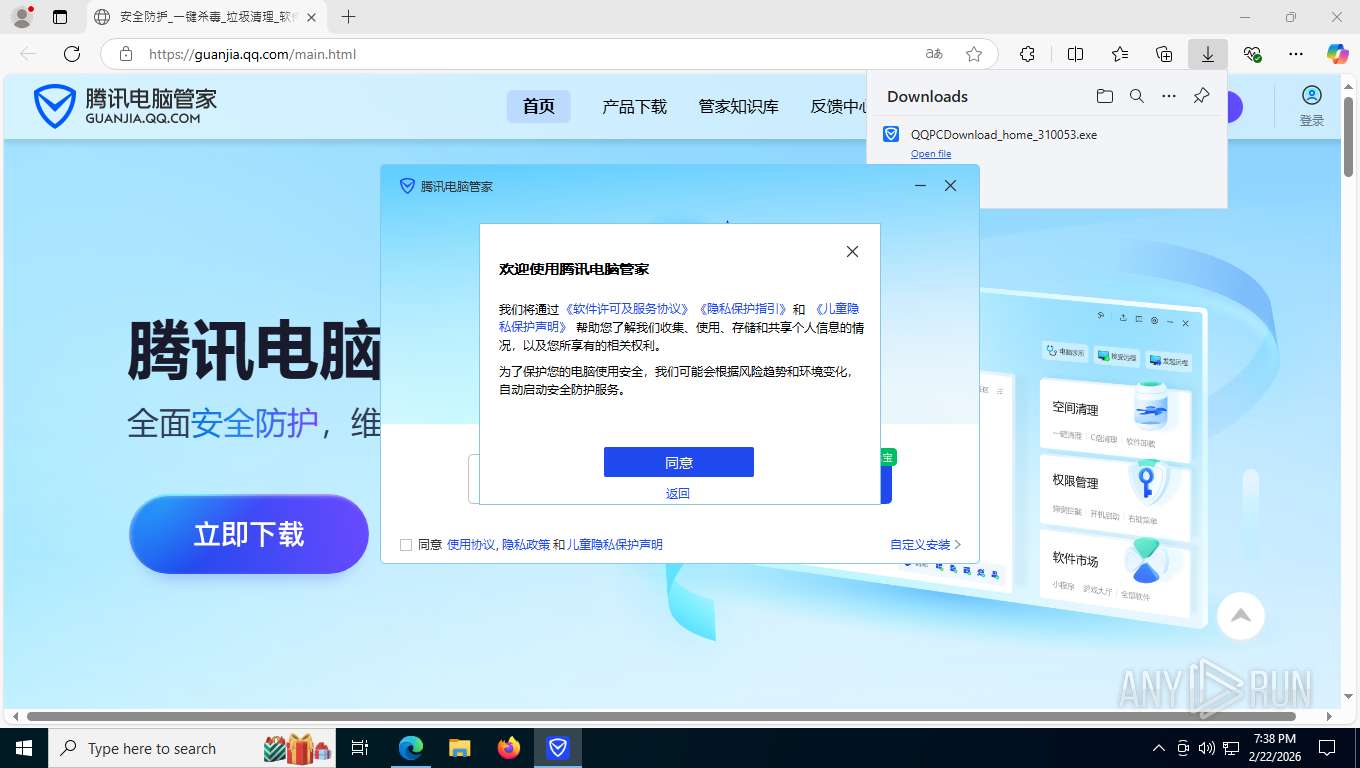Open the Edge profile icon
The width and height of the screenshot is (1360, 768).
[22, 17]
